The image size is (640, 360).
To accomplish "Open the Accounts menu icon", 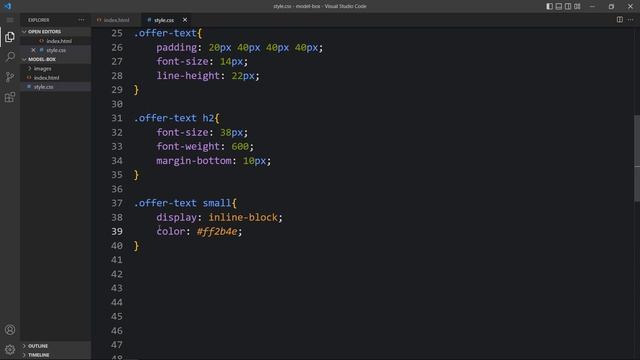I will 10,330.
